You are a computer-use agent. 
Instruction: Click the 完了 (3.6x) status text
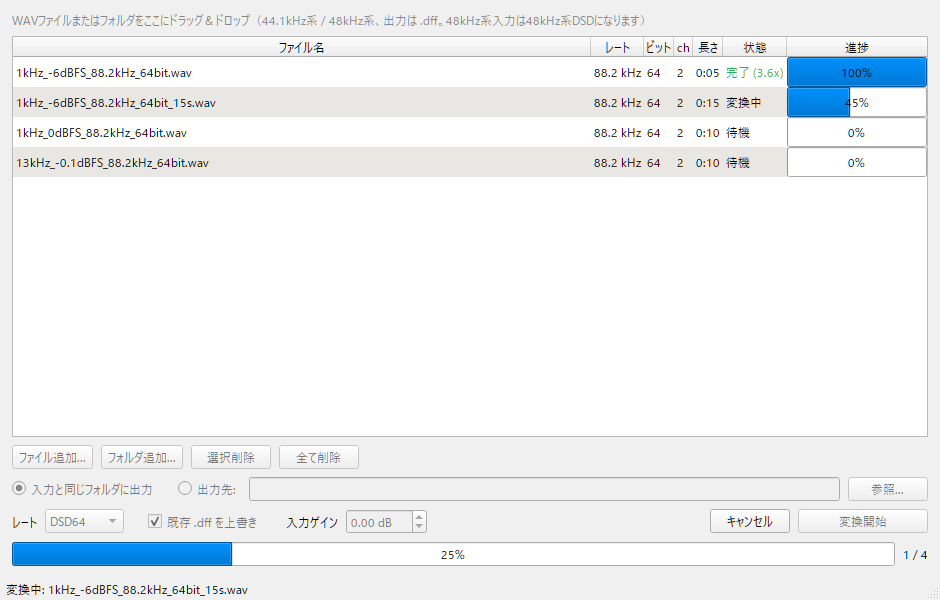tap(755, 73)
